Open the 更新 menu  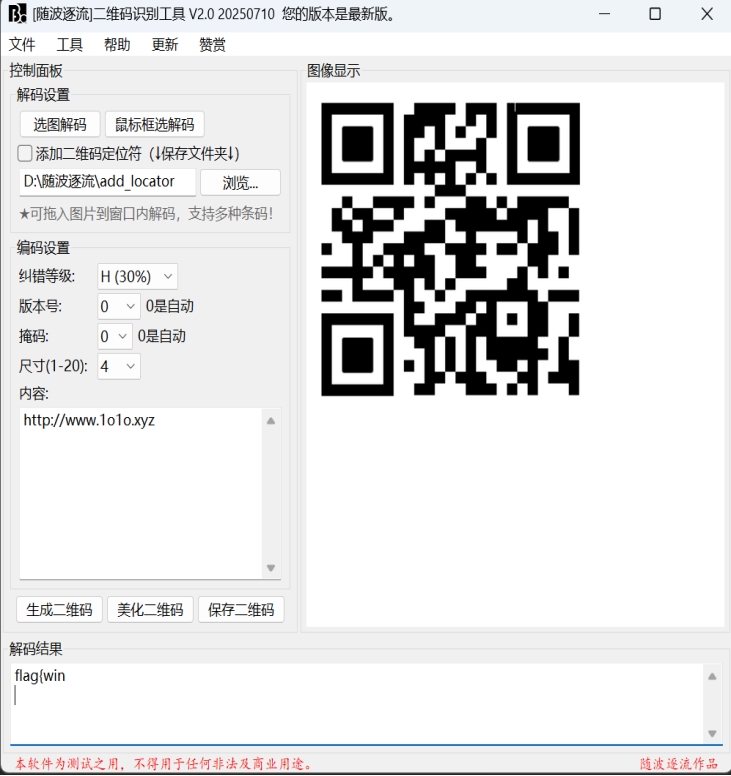click(164, 45)
